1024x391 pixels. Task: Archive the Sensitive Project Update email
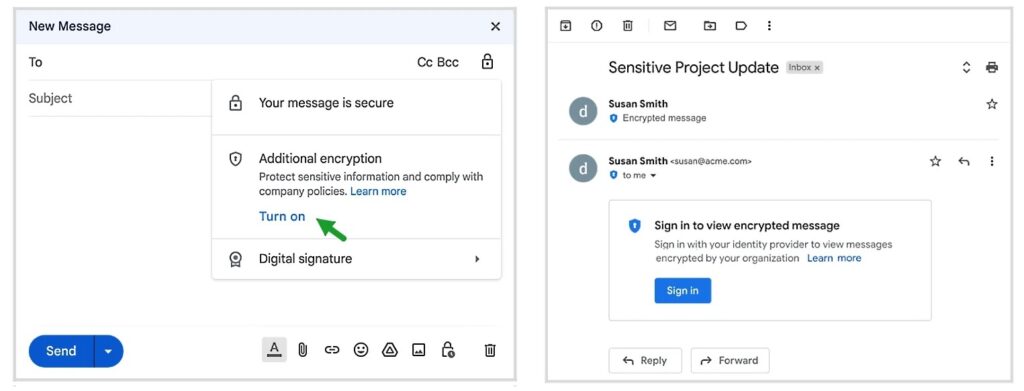point(566,25)
